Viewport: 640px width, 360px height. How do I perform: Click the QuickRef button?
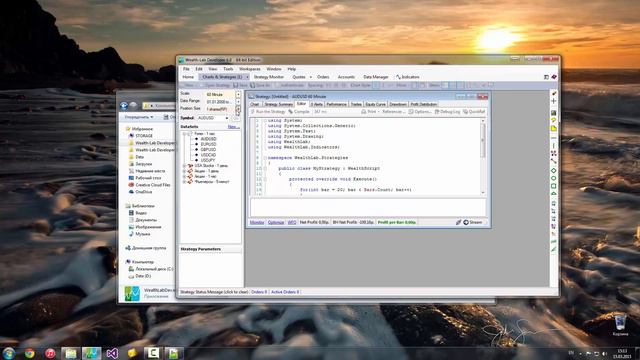point(474,112)
